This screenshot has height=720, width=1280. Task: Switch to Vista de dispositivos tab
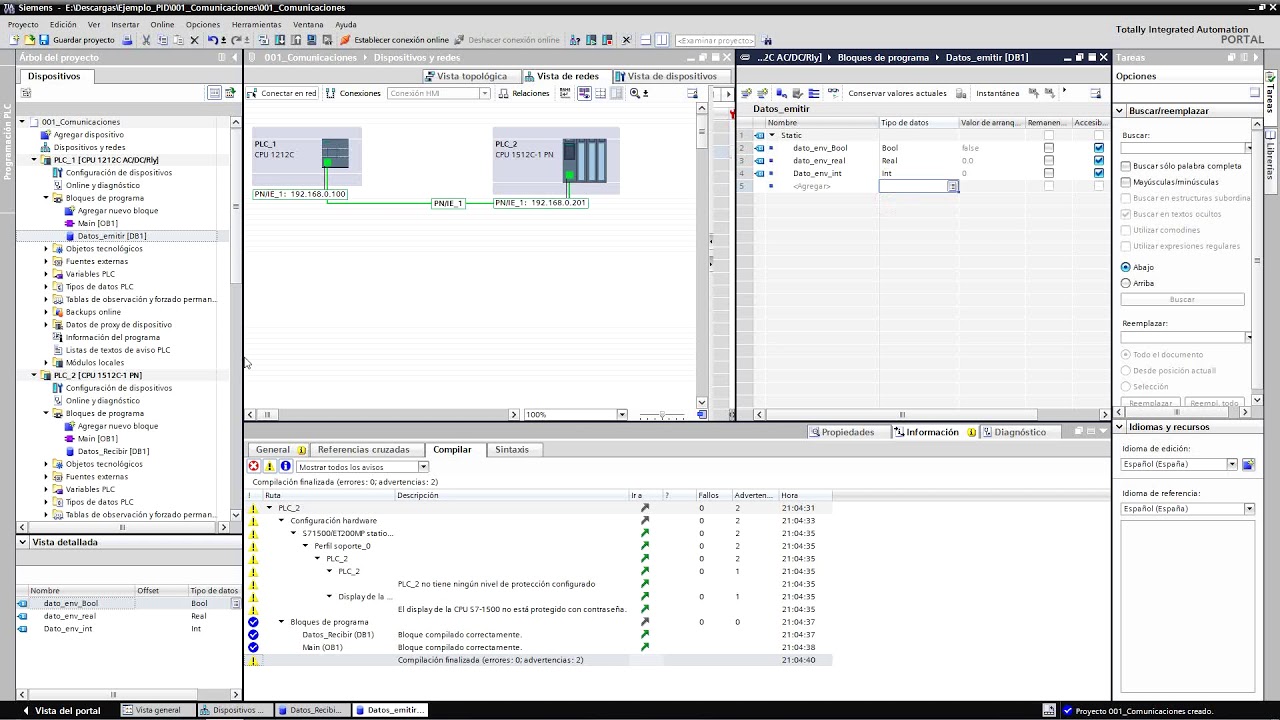666,76
